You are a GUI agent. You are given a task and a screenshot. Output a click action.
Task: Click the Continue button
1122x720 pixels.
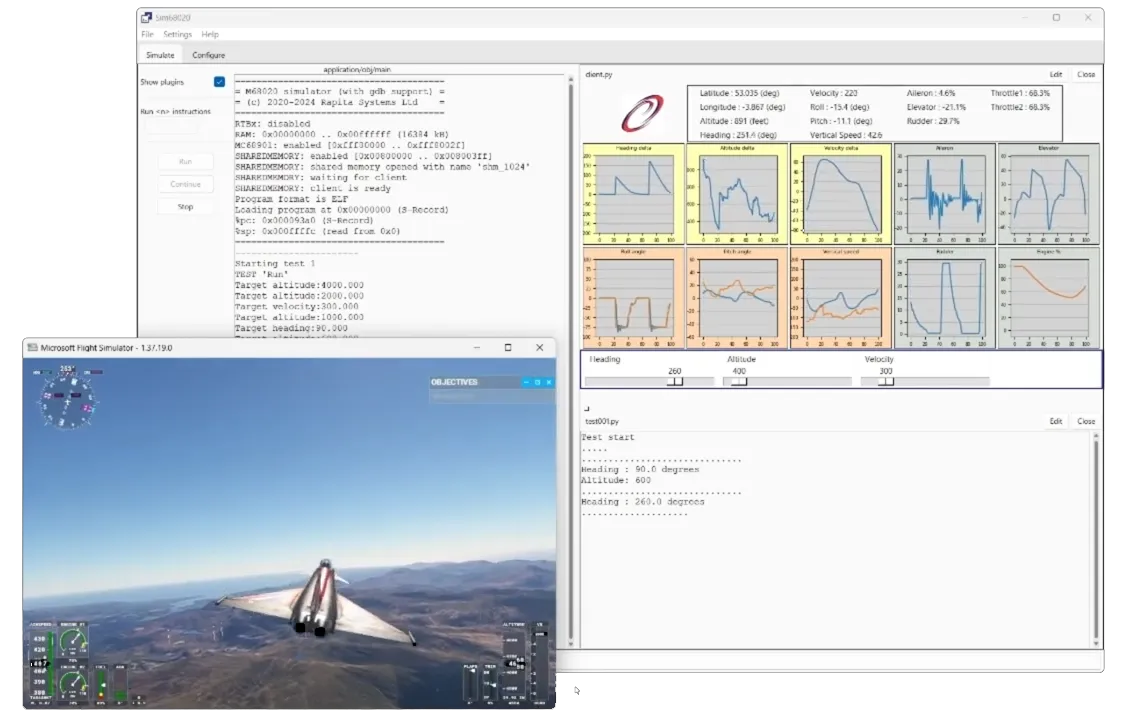(x=185, y=184)
